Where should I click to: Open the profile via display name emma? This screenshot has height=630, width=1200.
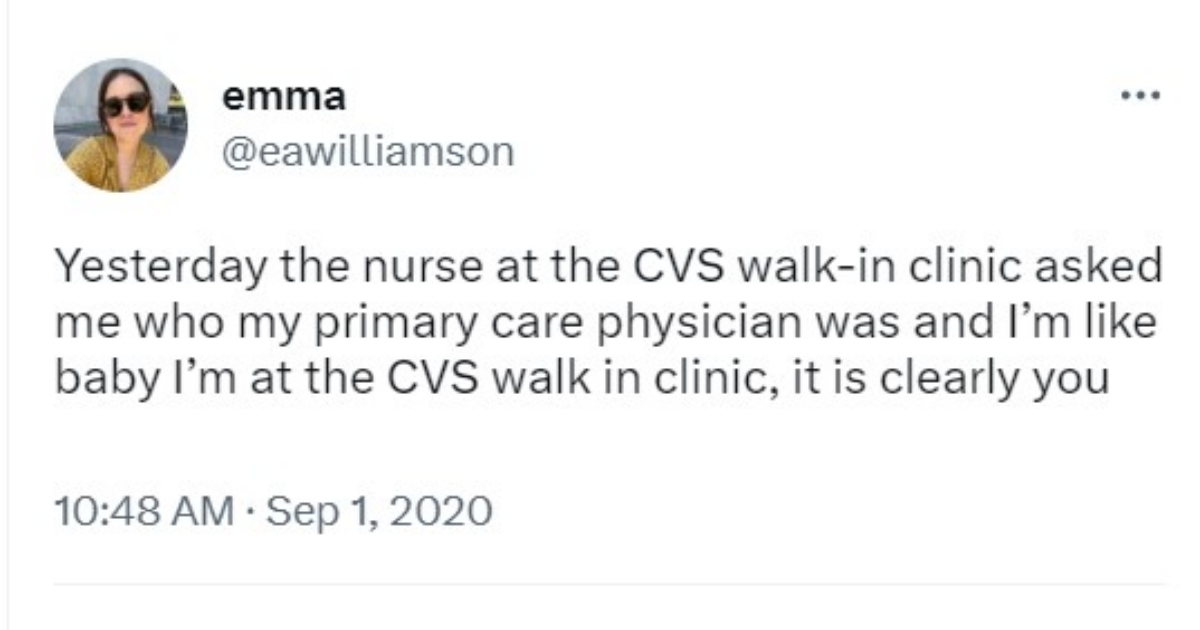point(283,97)
